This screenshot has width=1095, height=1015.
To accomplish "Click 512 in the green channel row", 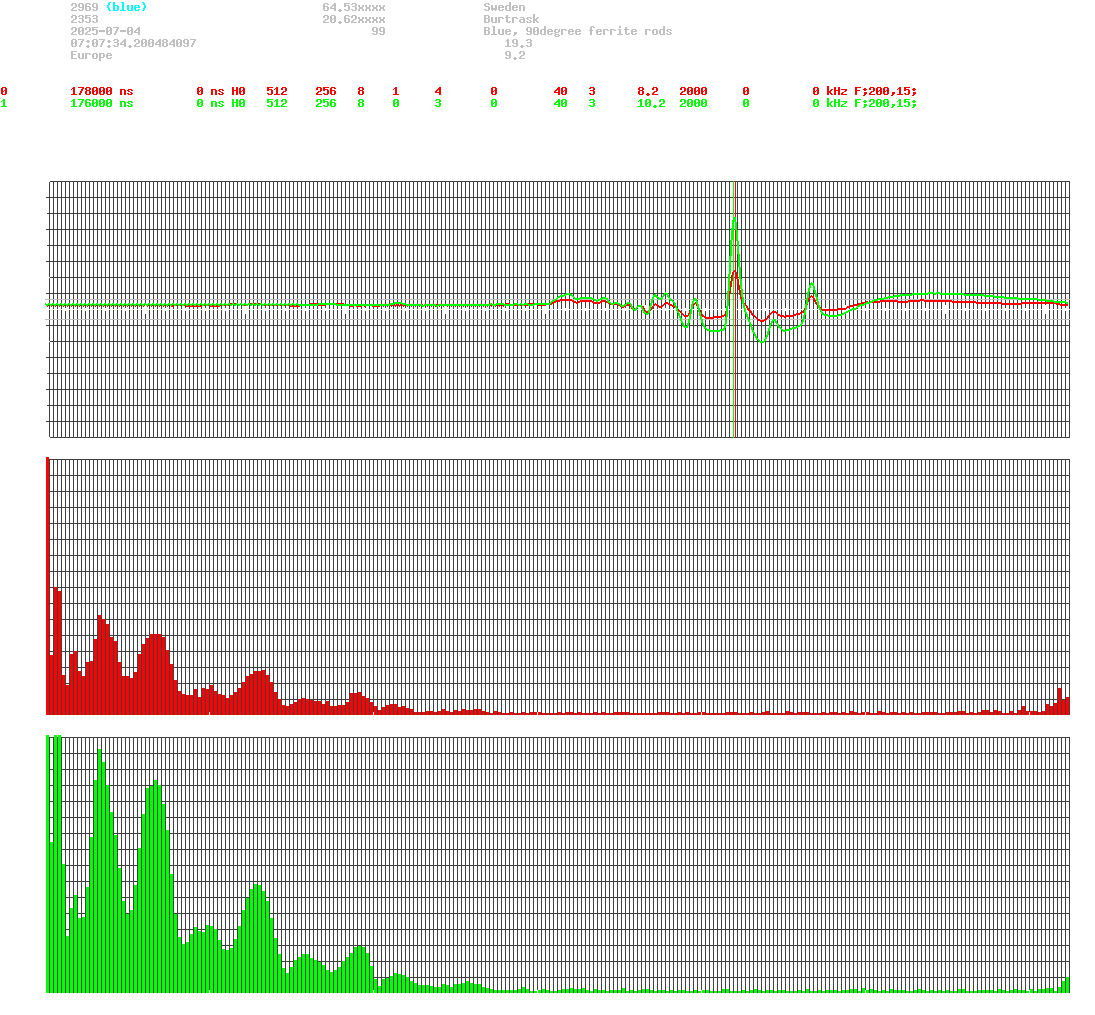I will click(277, 103).
